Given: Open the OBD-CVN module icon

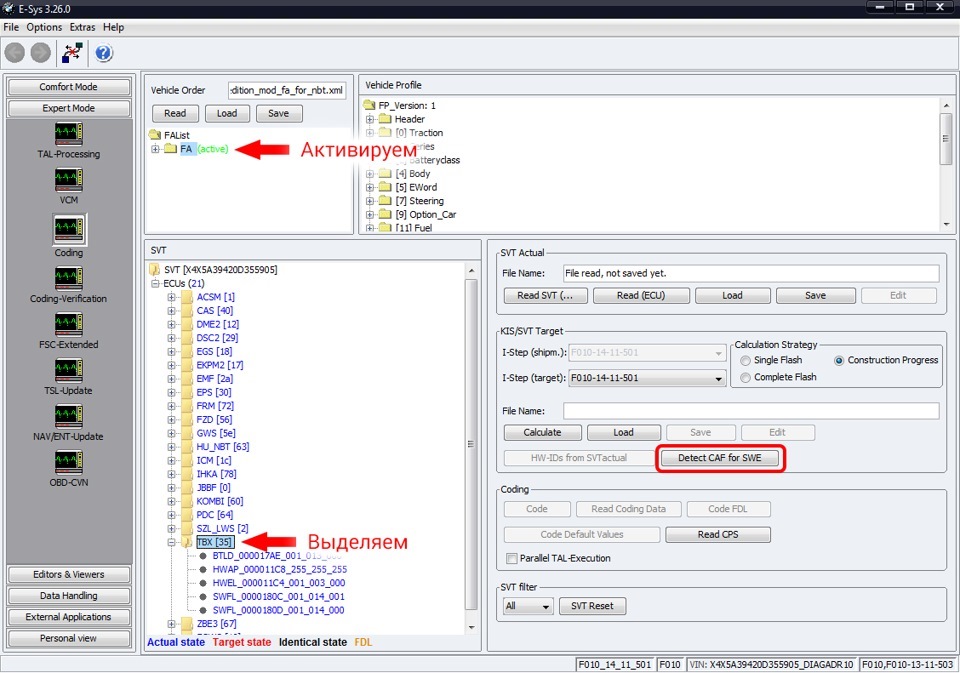Looking at the screenshot, I should click(69, 462).
